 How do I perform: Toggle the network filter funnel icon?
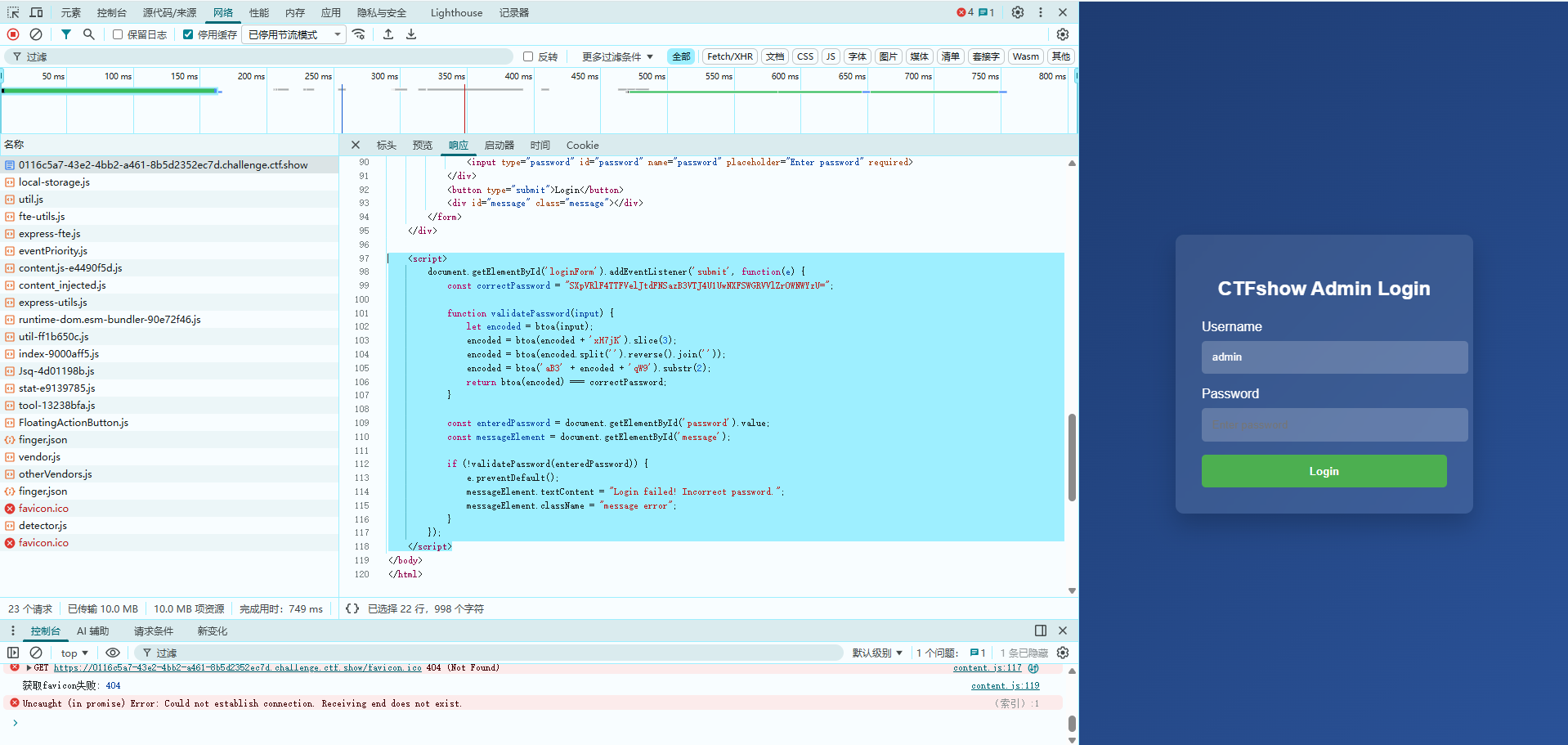click(x=66, y=34)
